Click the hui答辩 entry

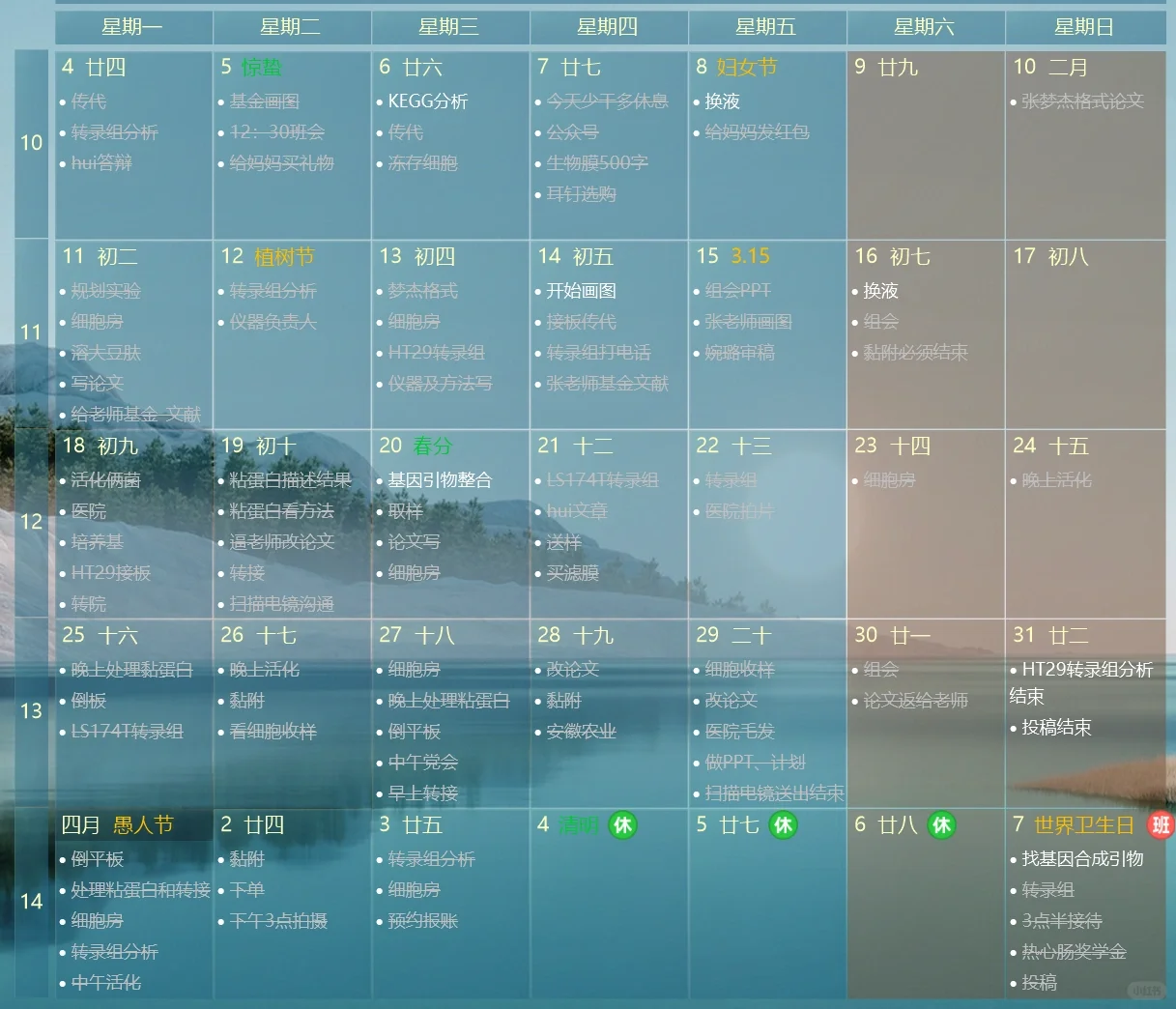point(101,163)
